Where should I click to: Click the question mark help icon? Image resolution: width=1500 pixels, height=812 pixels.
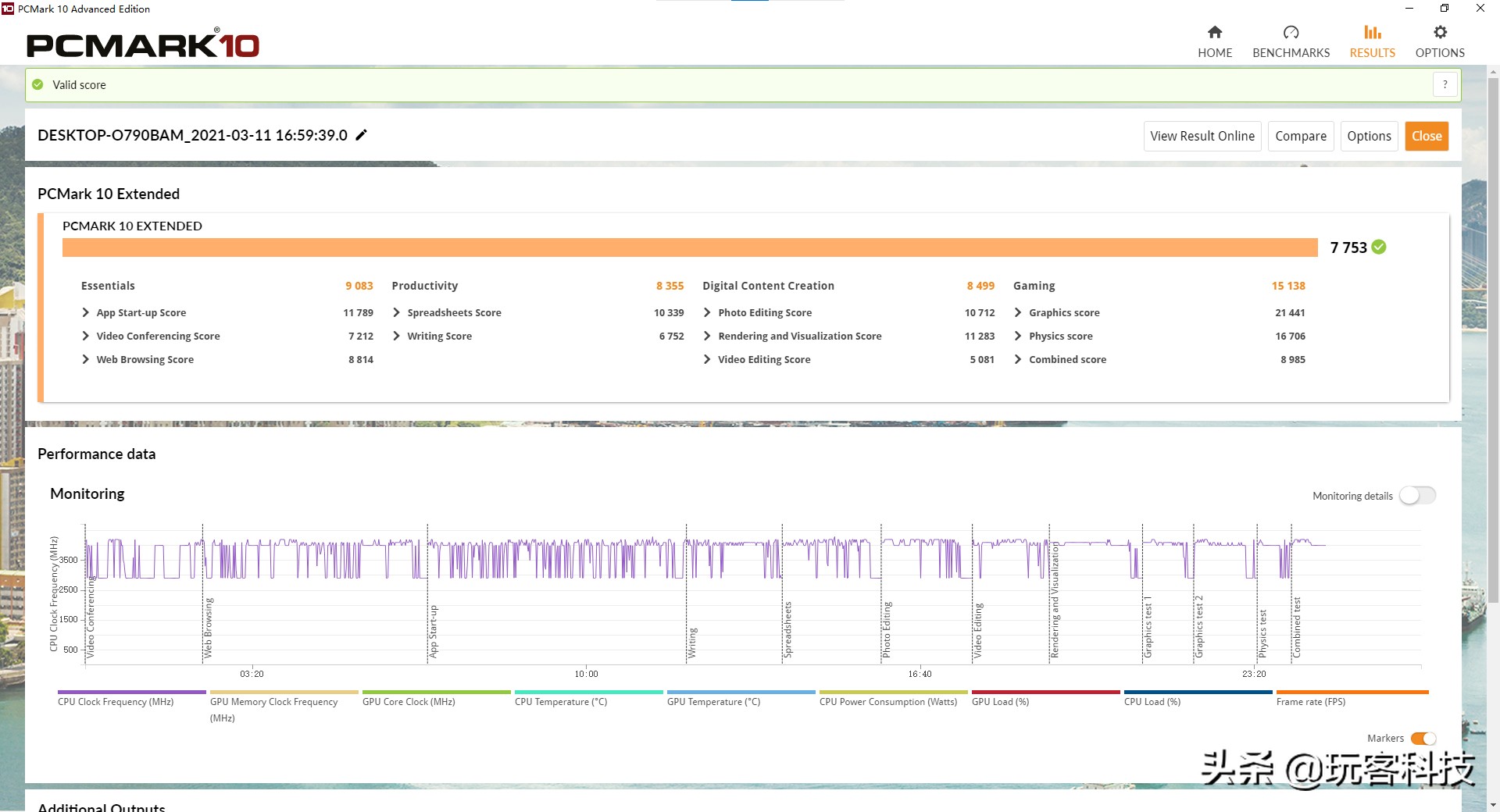click(1445, 84)
